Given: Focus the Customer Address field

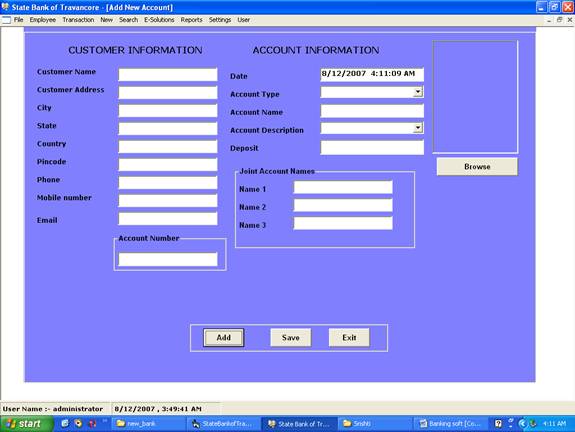Looking at the screenshot, I should click(x=168, y=92).
